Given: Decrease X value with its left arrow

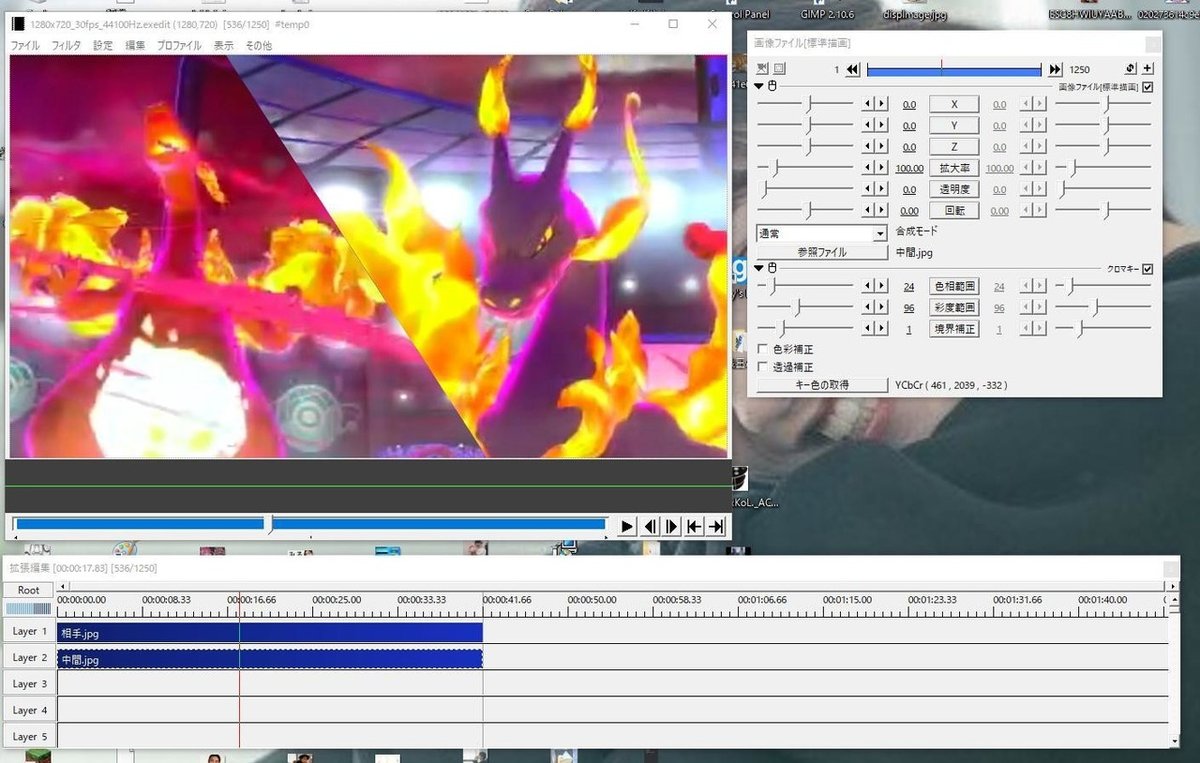Looking at the screenshot, I should [x=869, y=104].
